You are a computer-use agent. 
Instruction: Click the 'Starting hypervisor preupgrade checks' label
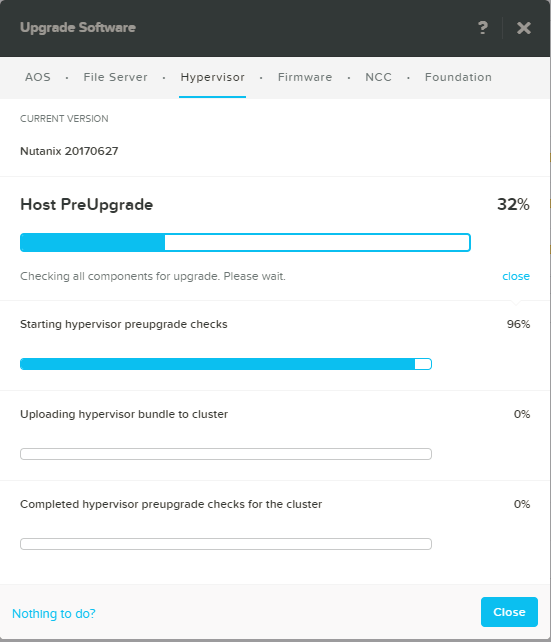124,324
